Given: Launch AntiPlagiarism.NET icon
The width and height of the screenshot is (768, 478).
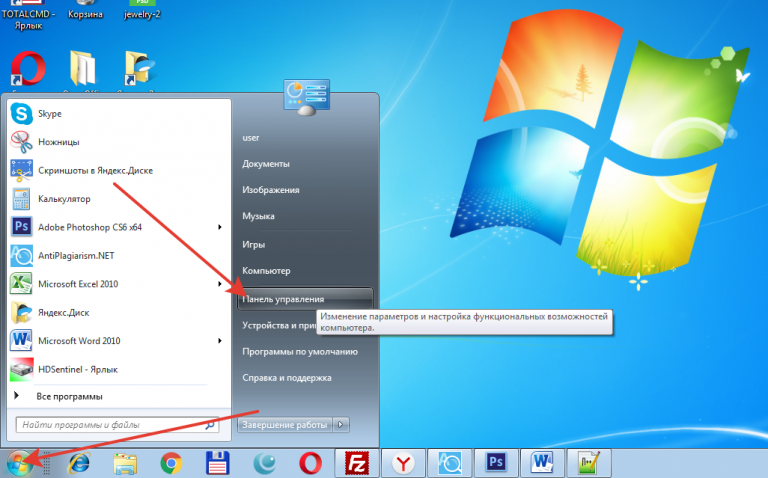Looking at the screenshot, I should pos(22,256).
